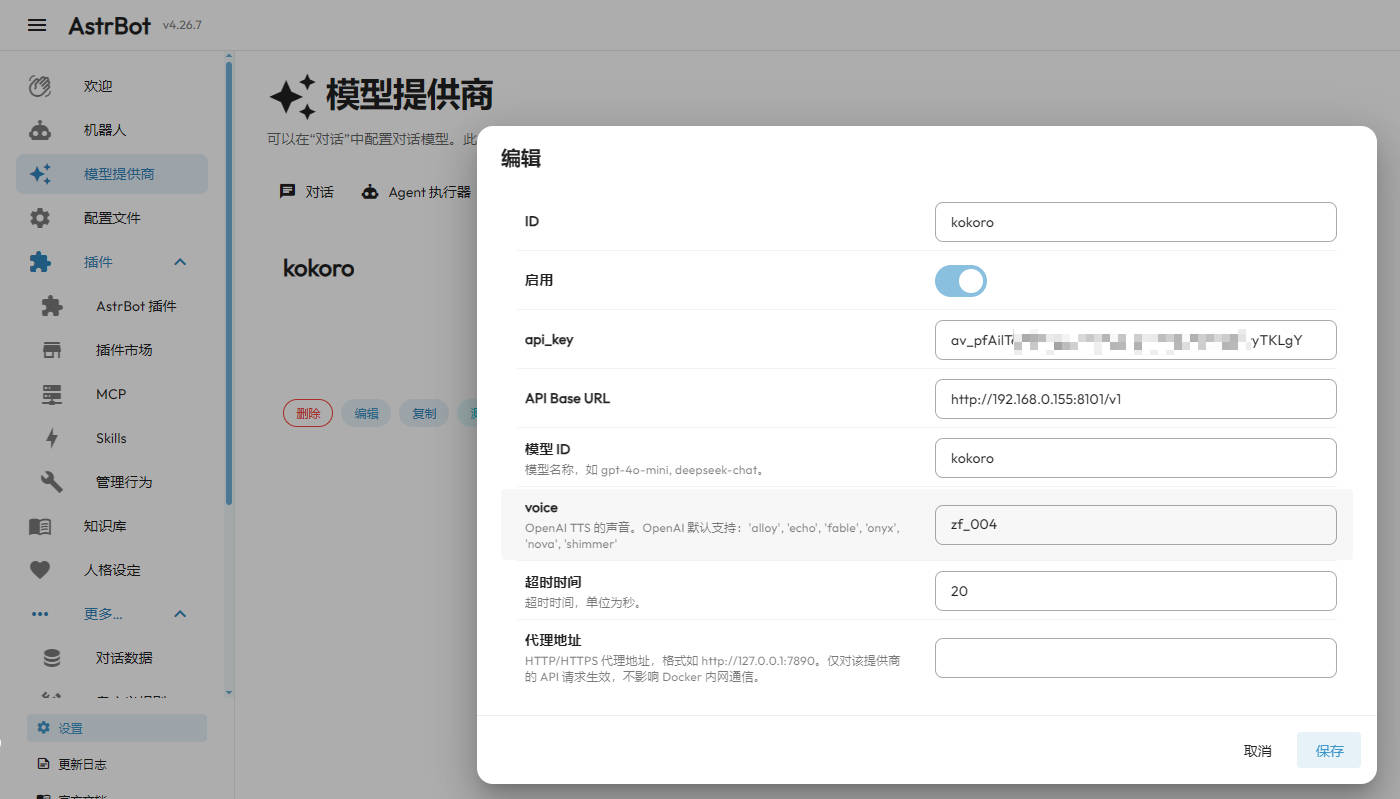Click the 知识库 book icon

(x=40, y=526)
